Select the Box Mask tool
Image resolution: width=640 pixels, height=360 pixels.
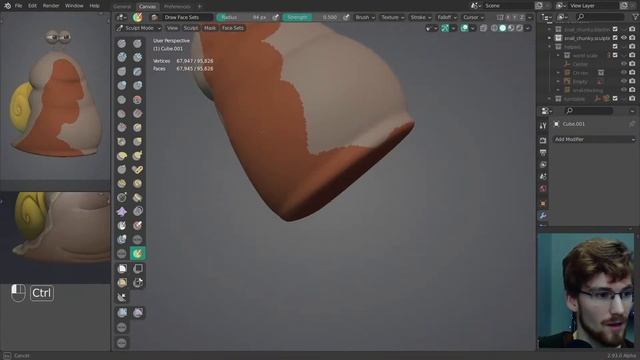tap(122, 269)
